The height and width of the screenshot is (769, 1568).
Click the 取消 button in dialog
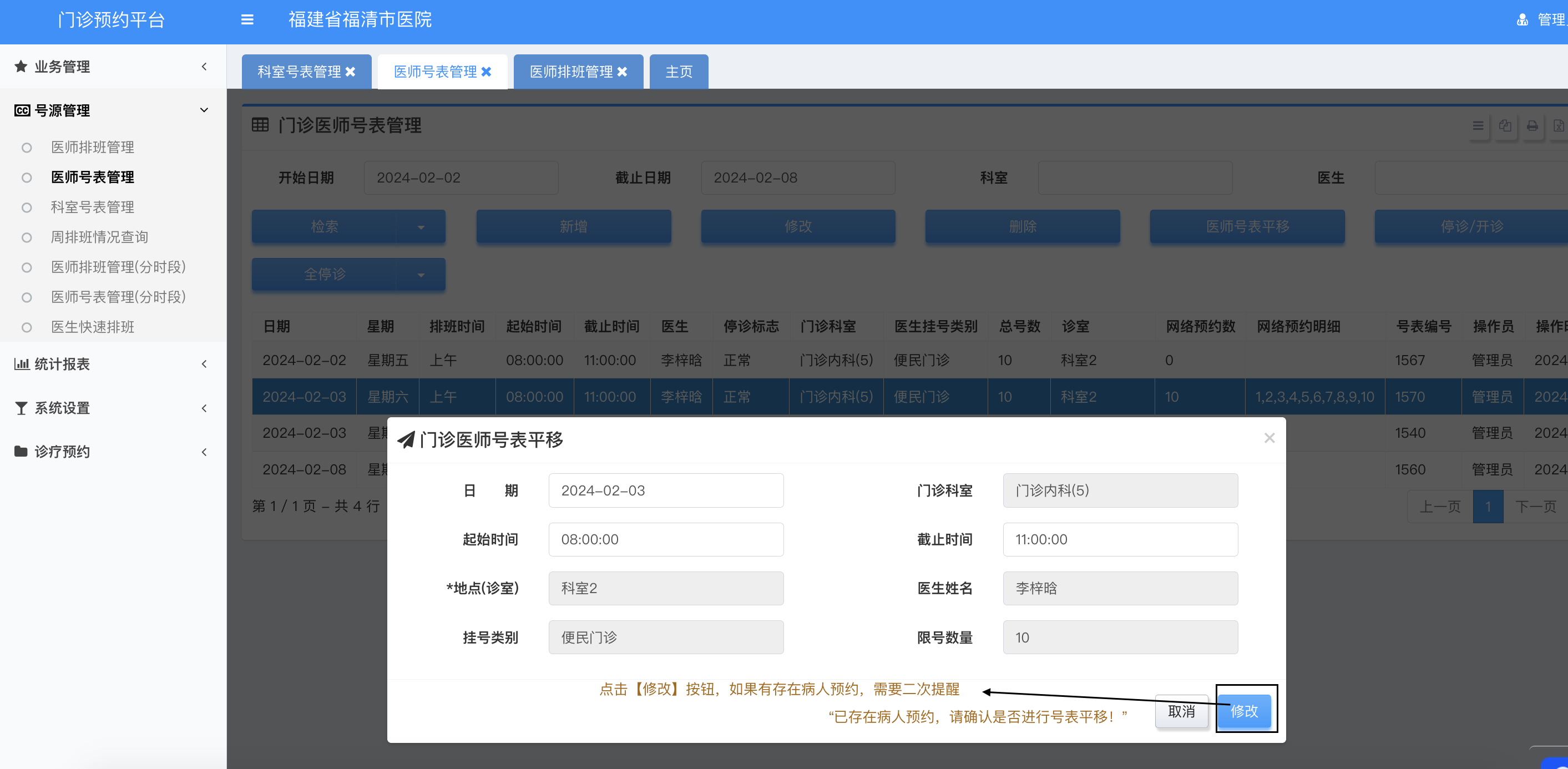(x=1181, y=711)
